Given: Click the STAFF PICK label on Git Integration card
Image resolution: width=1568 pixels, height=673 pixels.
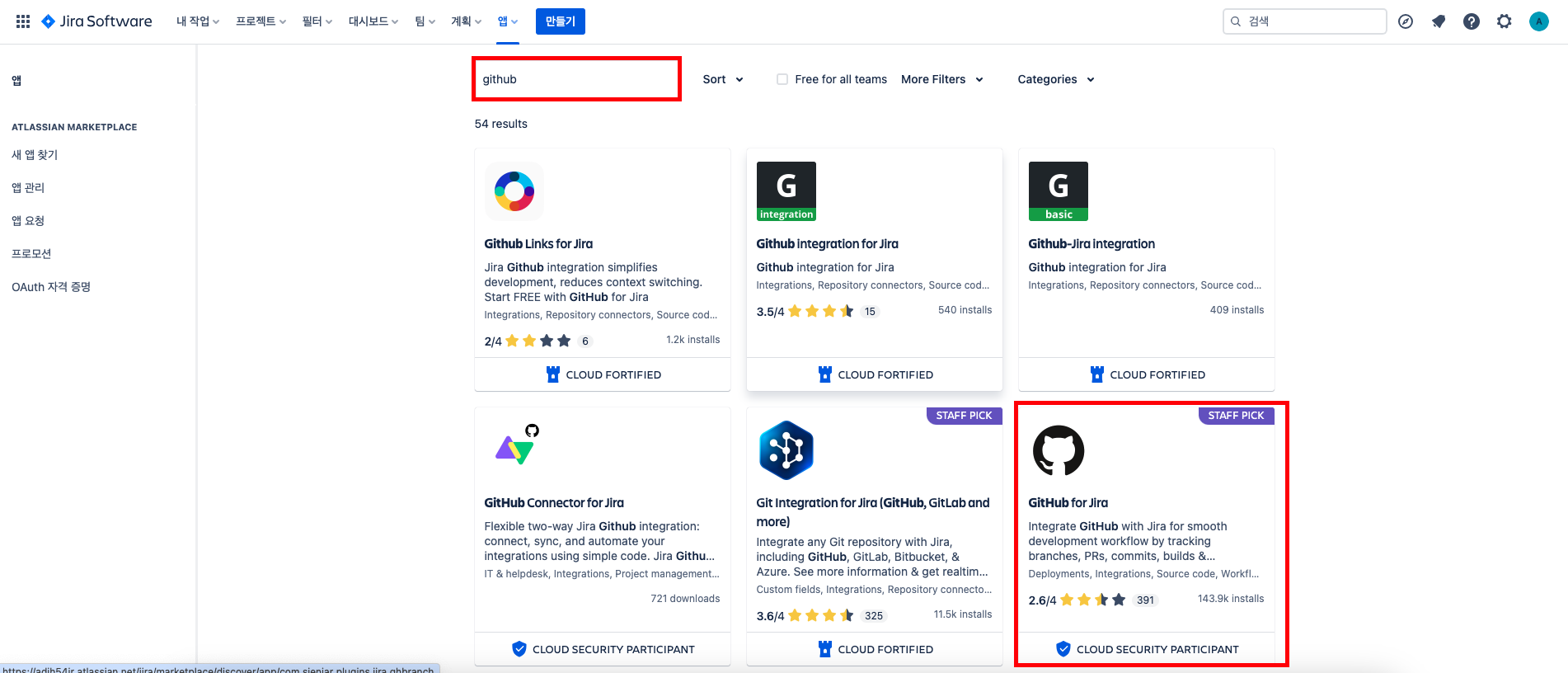Looking at the screenshot, I should (964, 416).
